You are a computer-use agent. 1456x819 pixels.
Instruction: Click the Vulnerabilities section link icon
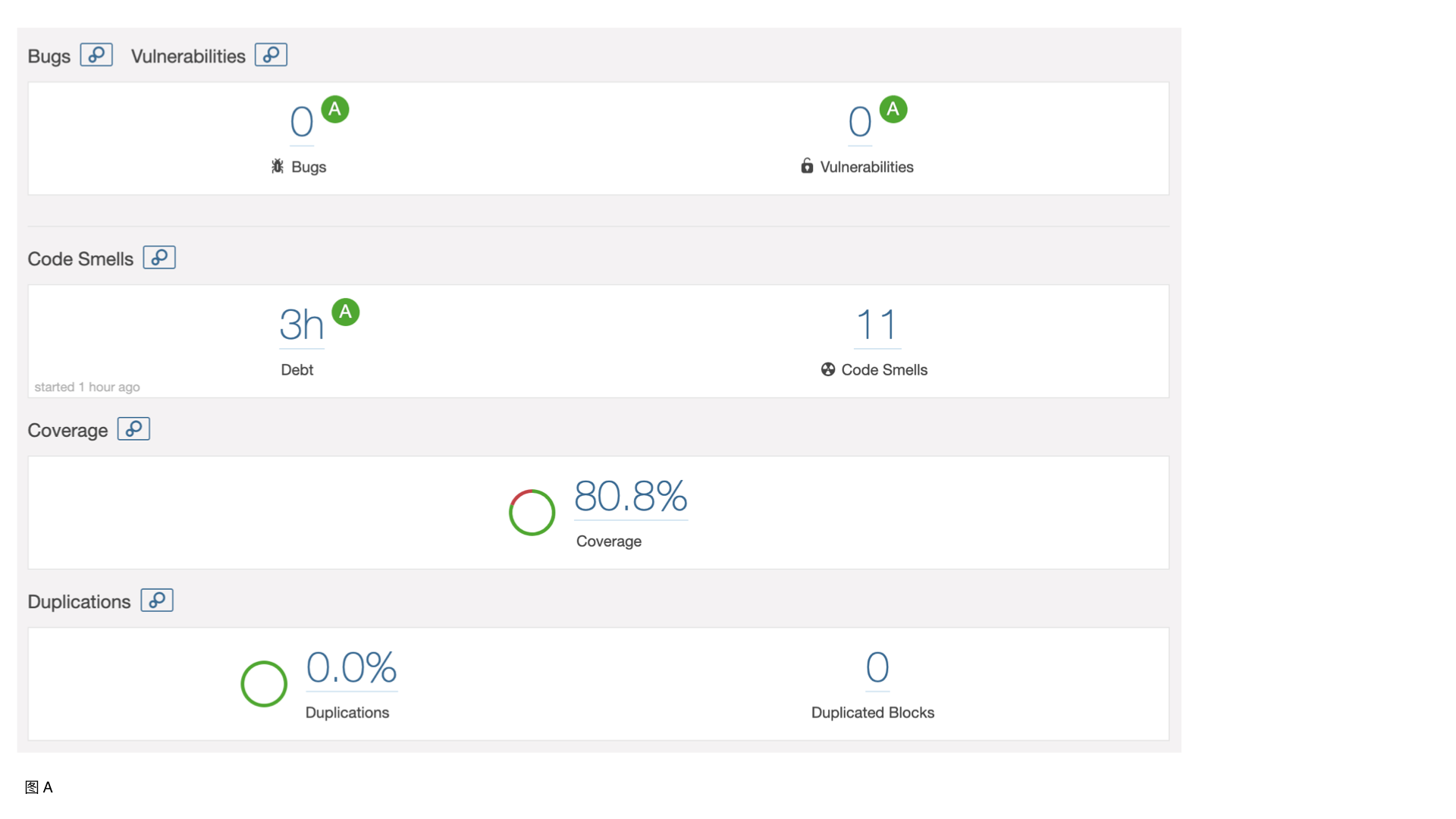271,55
